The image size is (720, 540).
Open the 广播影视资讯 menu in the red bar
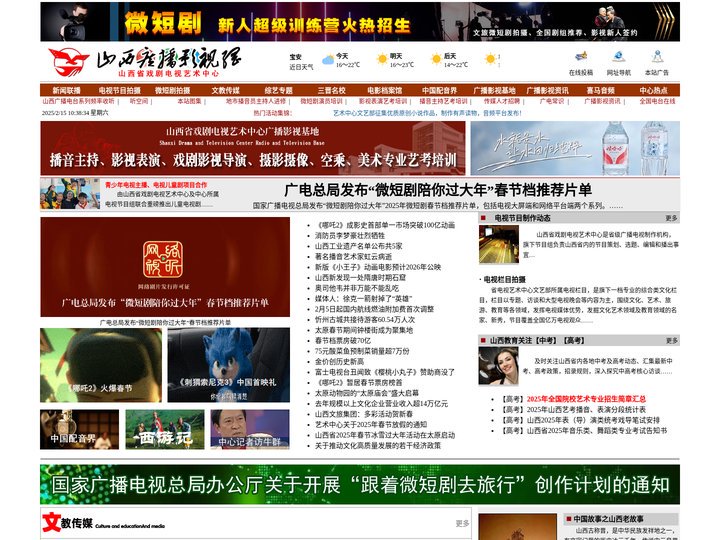547,90
